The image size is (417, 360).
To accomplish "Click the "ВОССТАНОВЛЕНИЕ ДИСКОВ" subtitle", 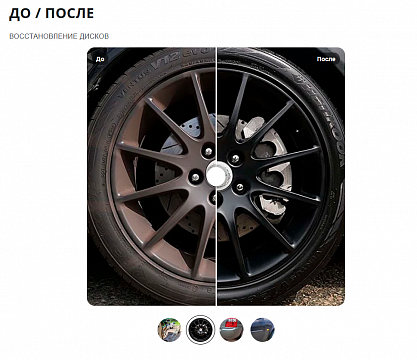I will pos(59,36).
